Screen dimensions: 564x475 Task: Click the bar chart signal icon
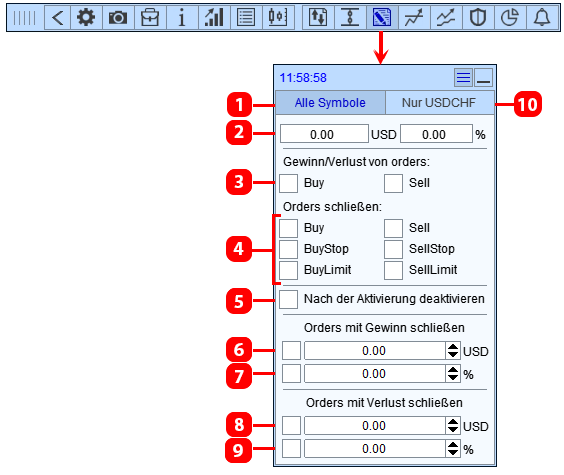(214, 17)
